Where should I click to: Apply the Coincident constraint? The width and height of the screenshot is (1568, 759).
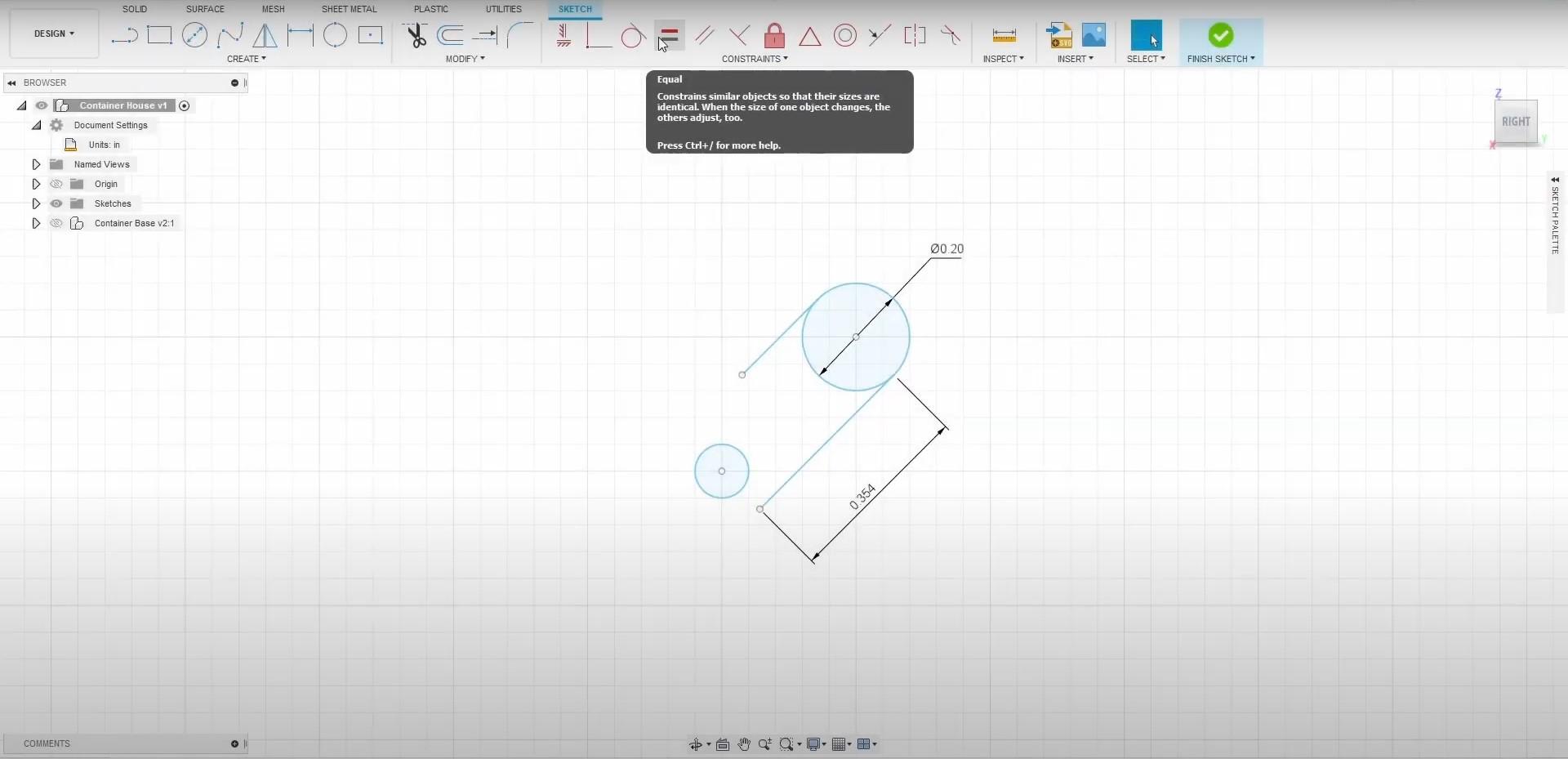599,35
